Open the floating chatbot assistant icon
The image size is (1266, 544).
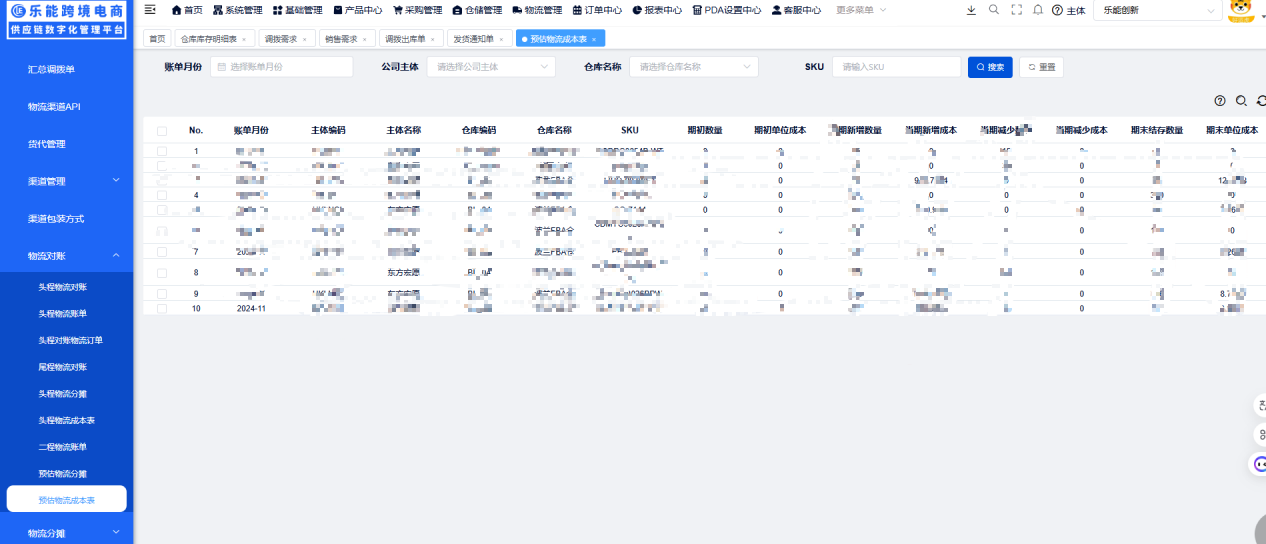pos(1260,464)
